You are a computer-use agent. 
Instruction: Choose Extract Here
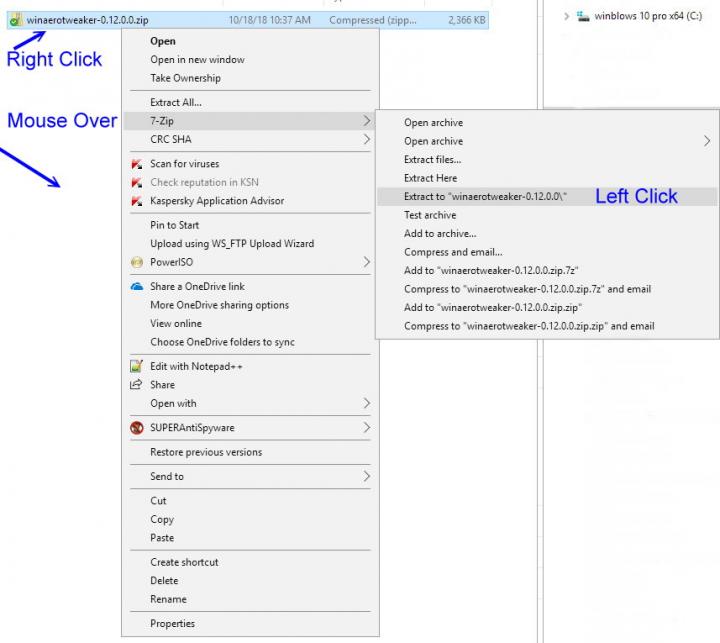(431, 178)
